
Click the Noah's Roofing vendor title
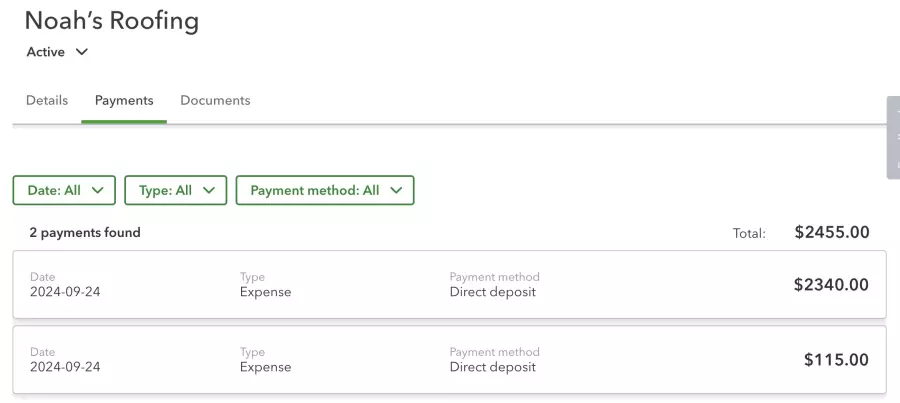coord(112,21)
